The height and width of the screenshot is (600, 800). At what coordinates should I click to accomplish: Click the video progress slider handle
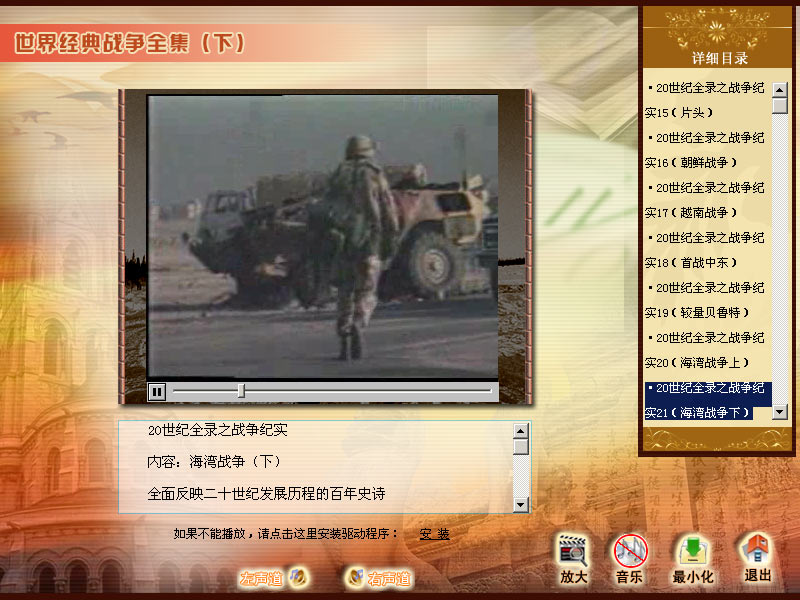(241, 391)
